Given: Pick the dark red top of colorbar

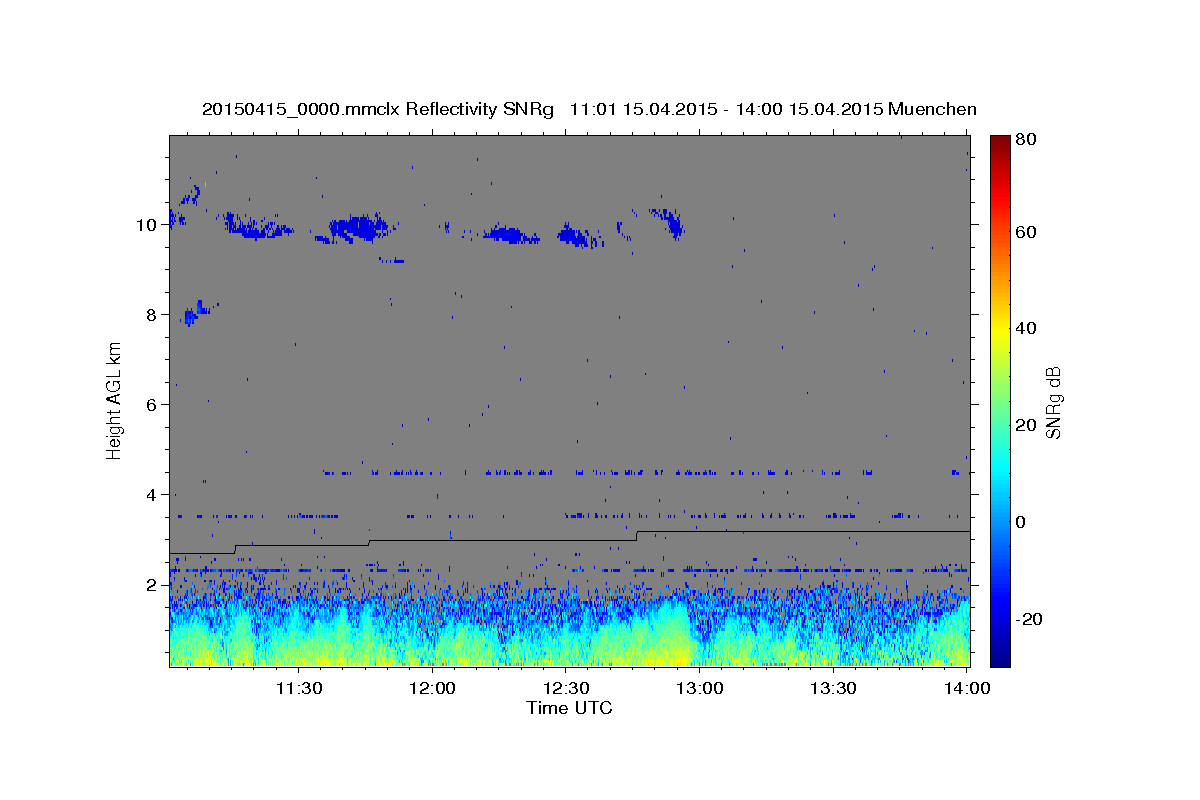Looking at the screenshot, I should coord(999,142).
